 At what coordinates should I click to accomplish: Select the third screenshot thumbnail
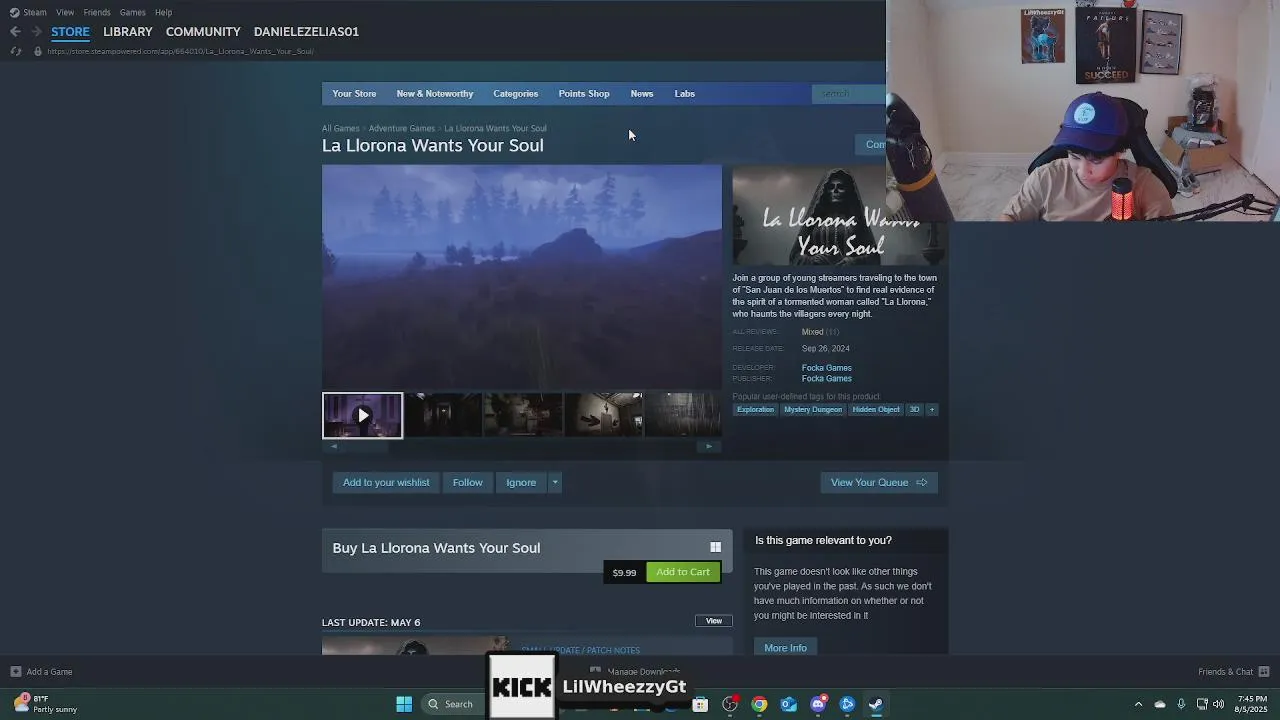click(x=523, y=415)
